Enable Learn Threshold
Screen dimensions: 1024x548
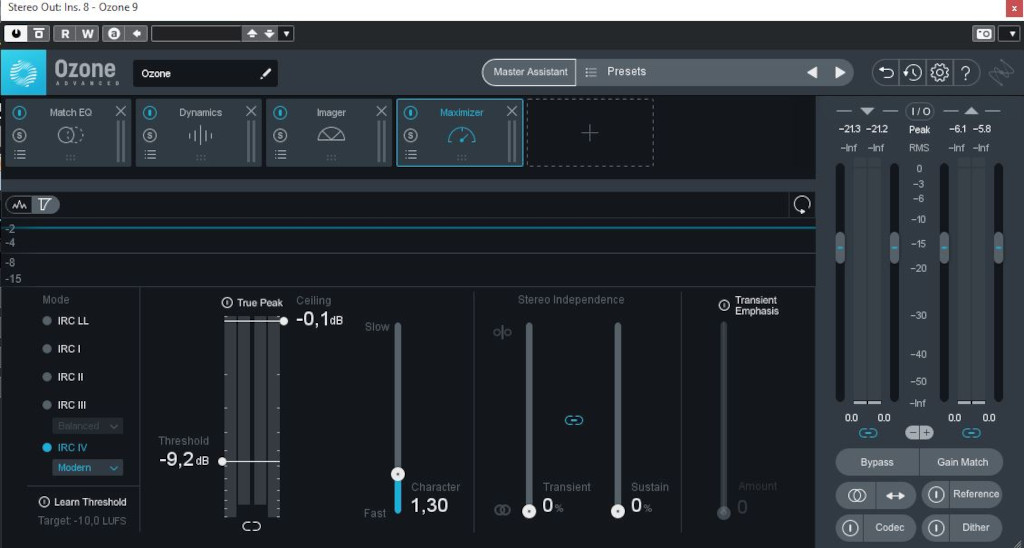(82, 502)
